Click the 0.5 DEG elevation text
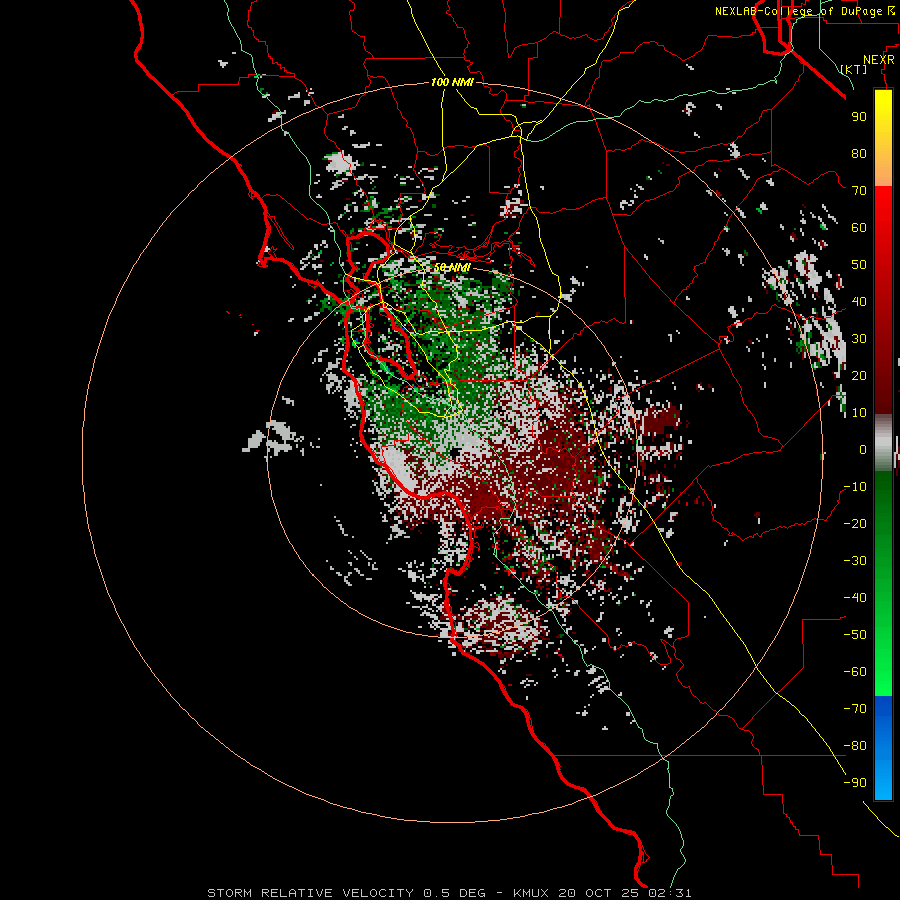This screenshot has height=900, width=900. point(454,893)
